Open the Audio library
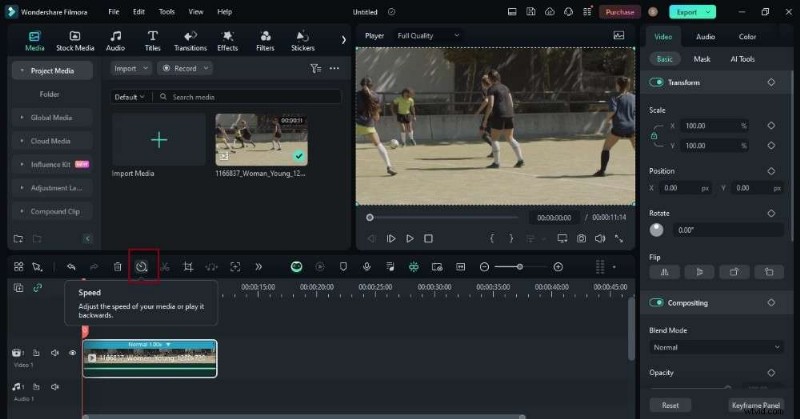The width and height of the screenshot is (800, 419). point(115,41)
